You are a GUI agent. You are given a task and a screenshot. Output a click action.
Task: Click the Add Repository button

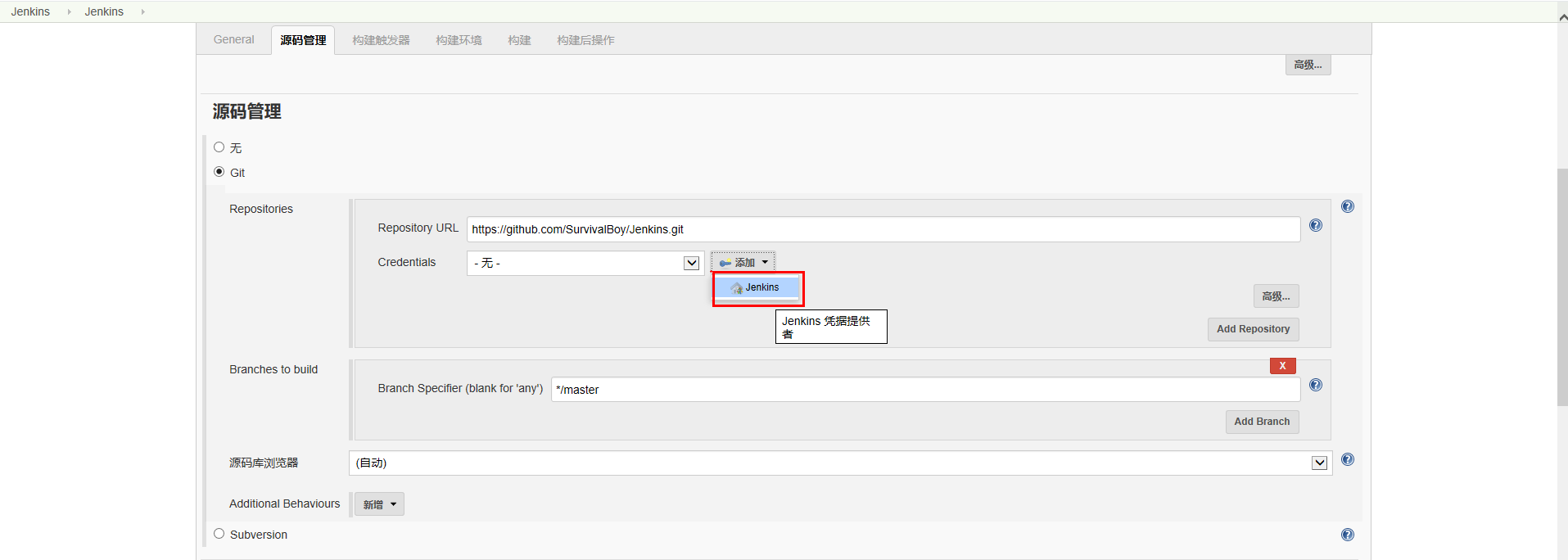[1253, 329]
